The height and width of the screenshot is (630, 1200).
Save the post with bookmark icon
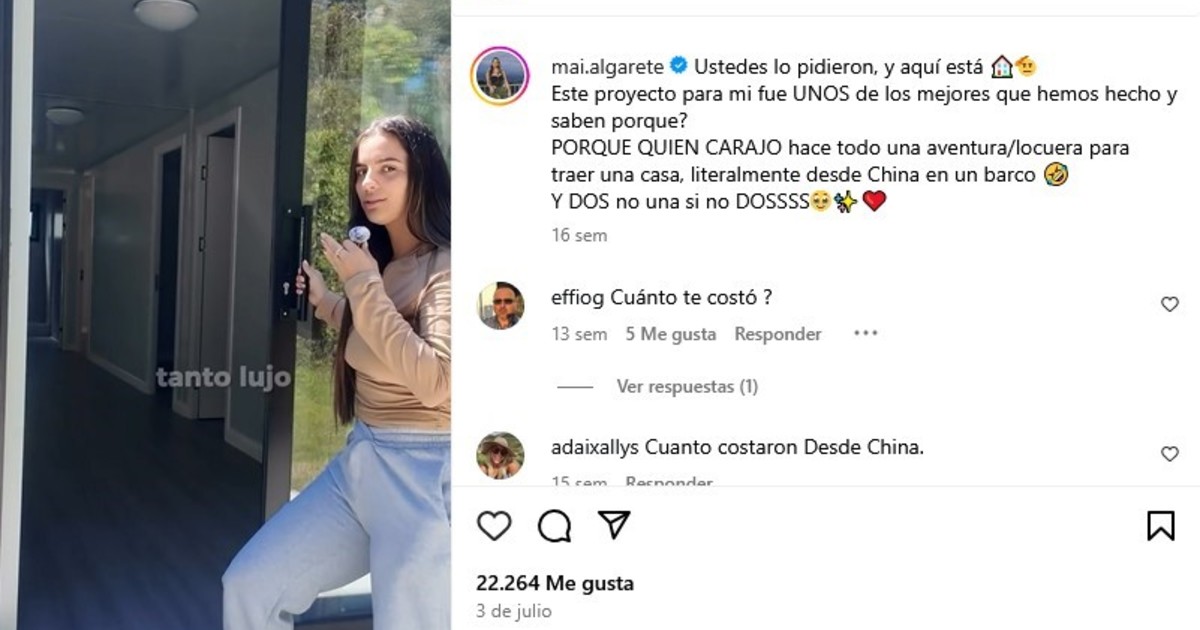(1161, 525)
